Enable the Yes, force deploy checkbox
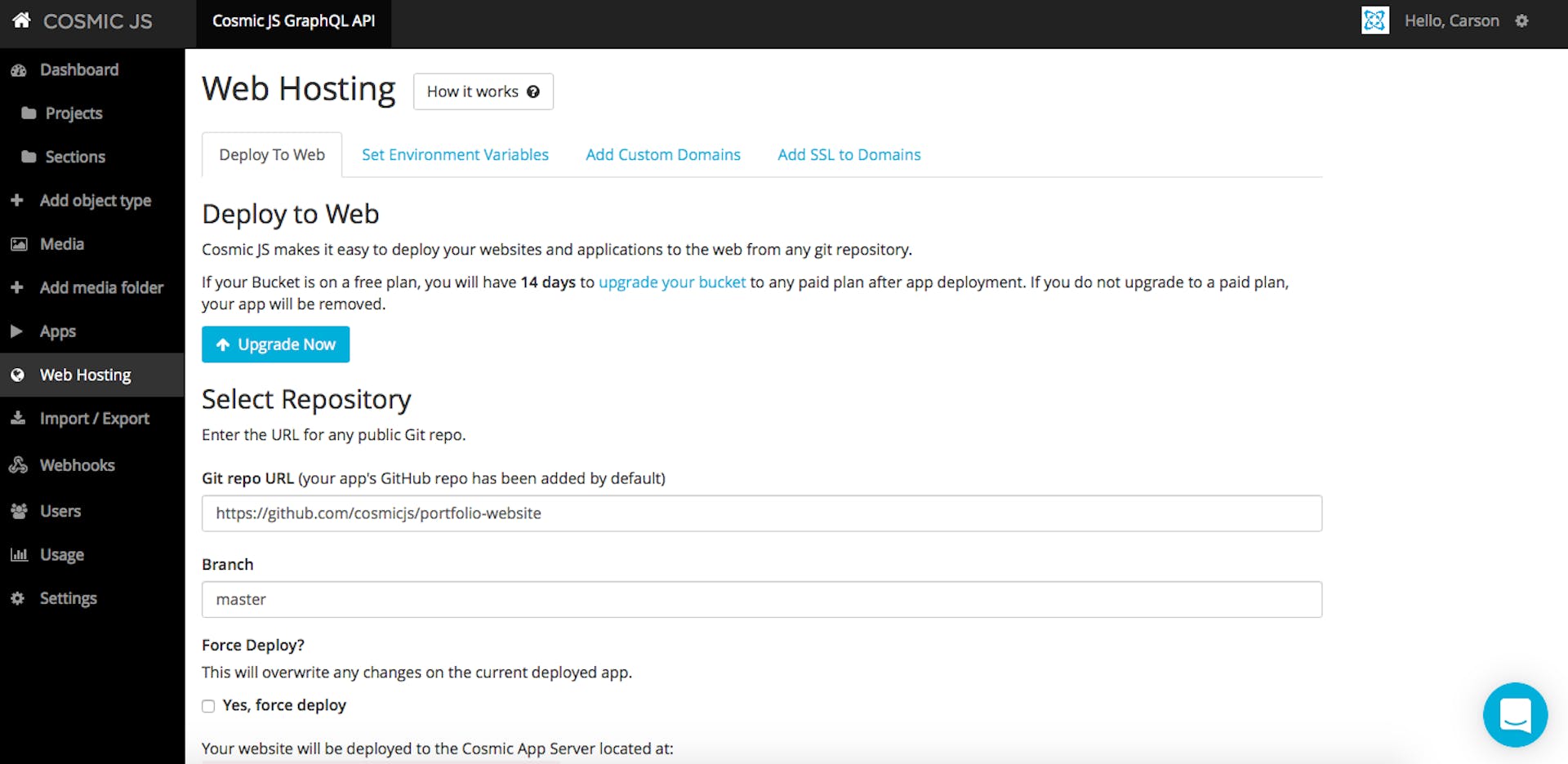Viewport: 1568px width, 764px height. coord(207,705)
